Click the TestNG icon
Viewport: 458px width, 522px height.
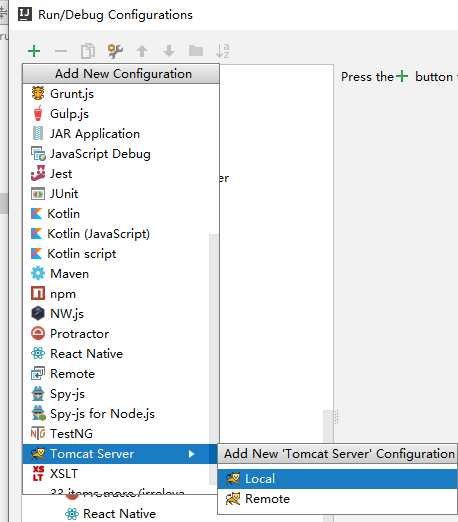(38, 433)
